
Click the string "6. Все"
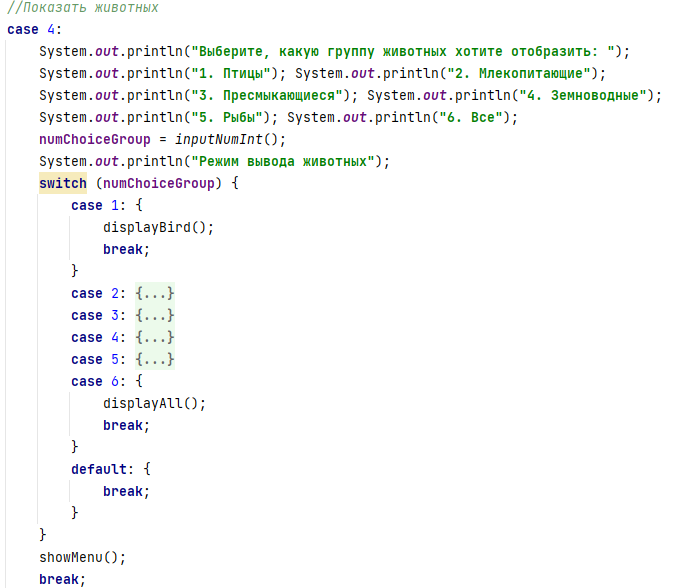[471, 117]
